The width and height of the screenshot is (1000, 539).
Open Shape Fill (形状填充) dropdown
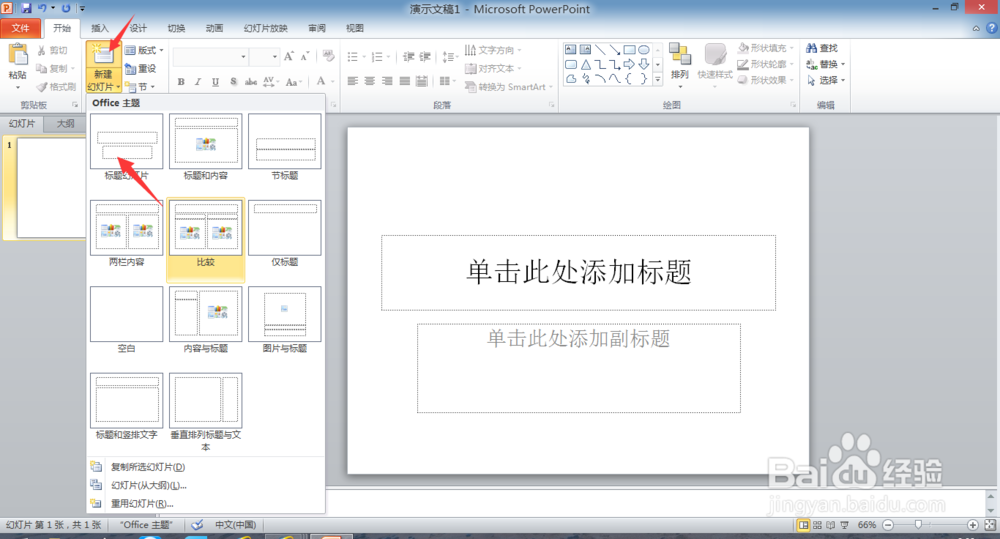point(765,48)
